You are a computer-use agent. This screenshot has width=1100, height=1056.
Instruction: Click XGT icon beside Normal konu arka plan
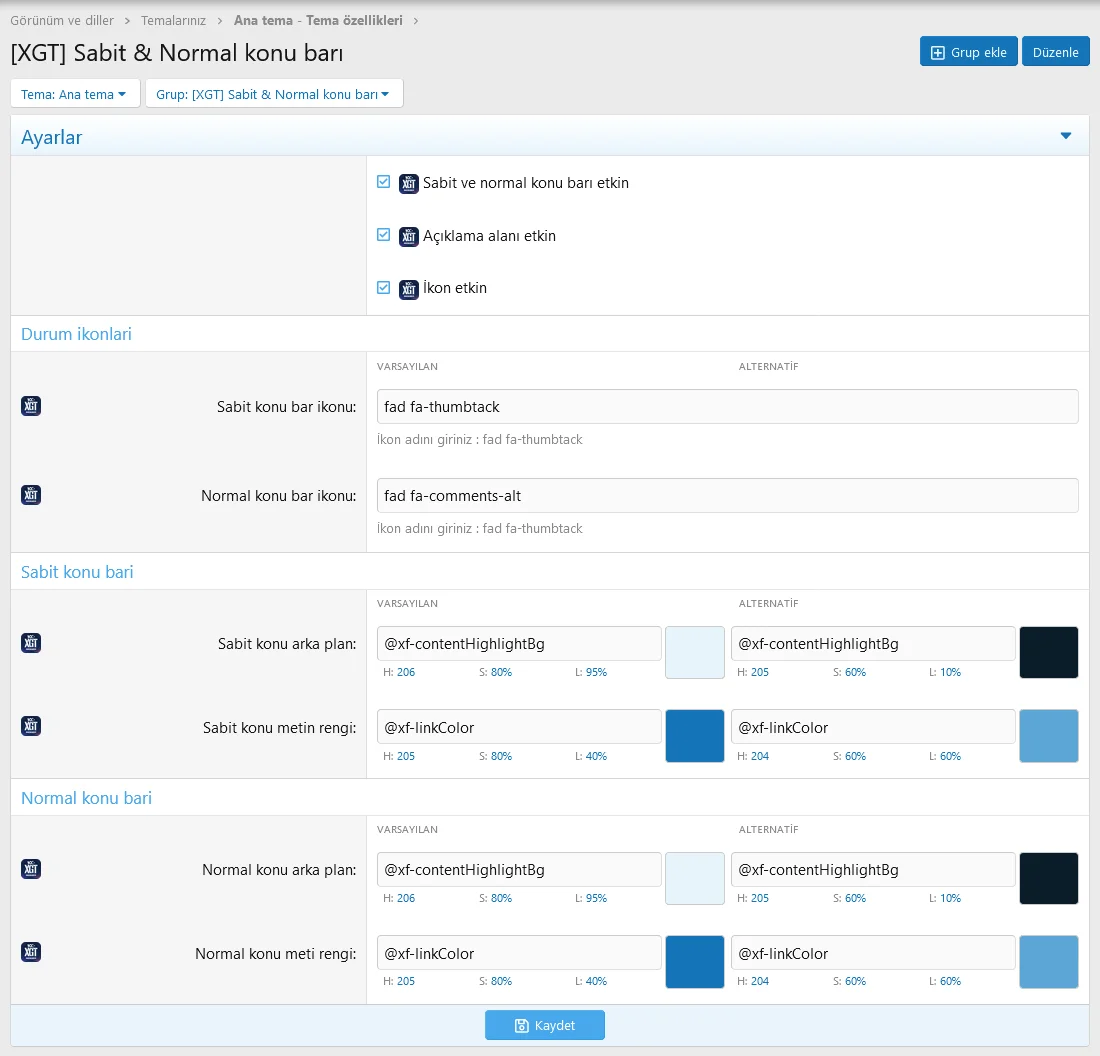pos(31,869)
